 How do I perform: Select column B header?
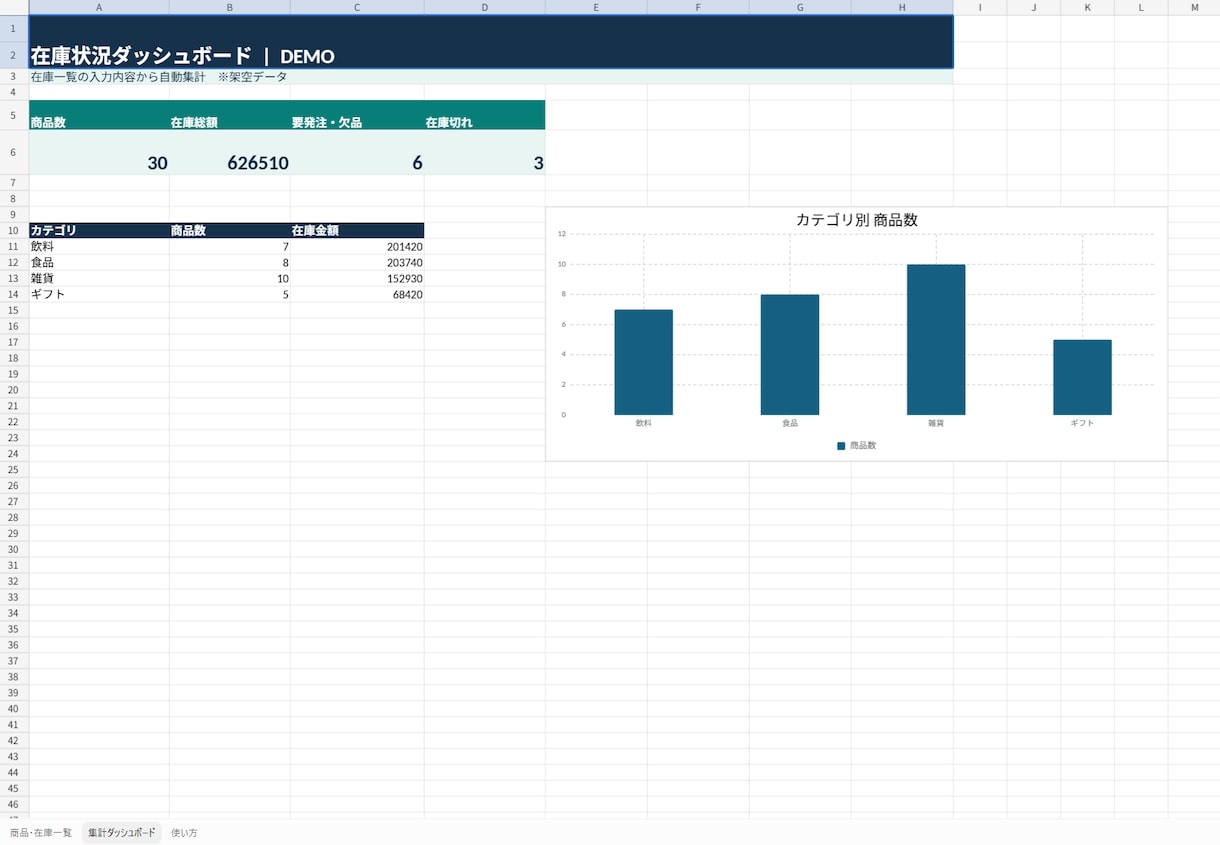pyautogui.click(x=230, y=7)
